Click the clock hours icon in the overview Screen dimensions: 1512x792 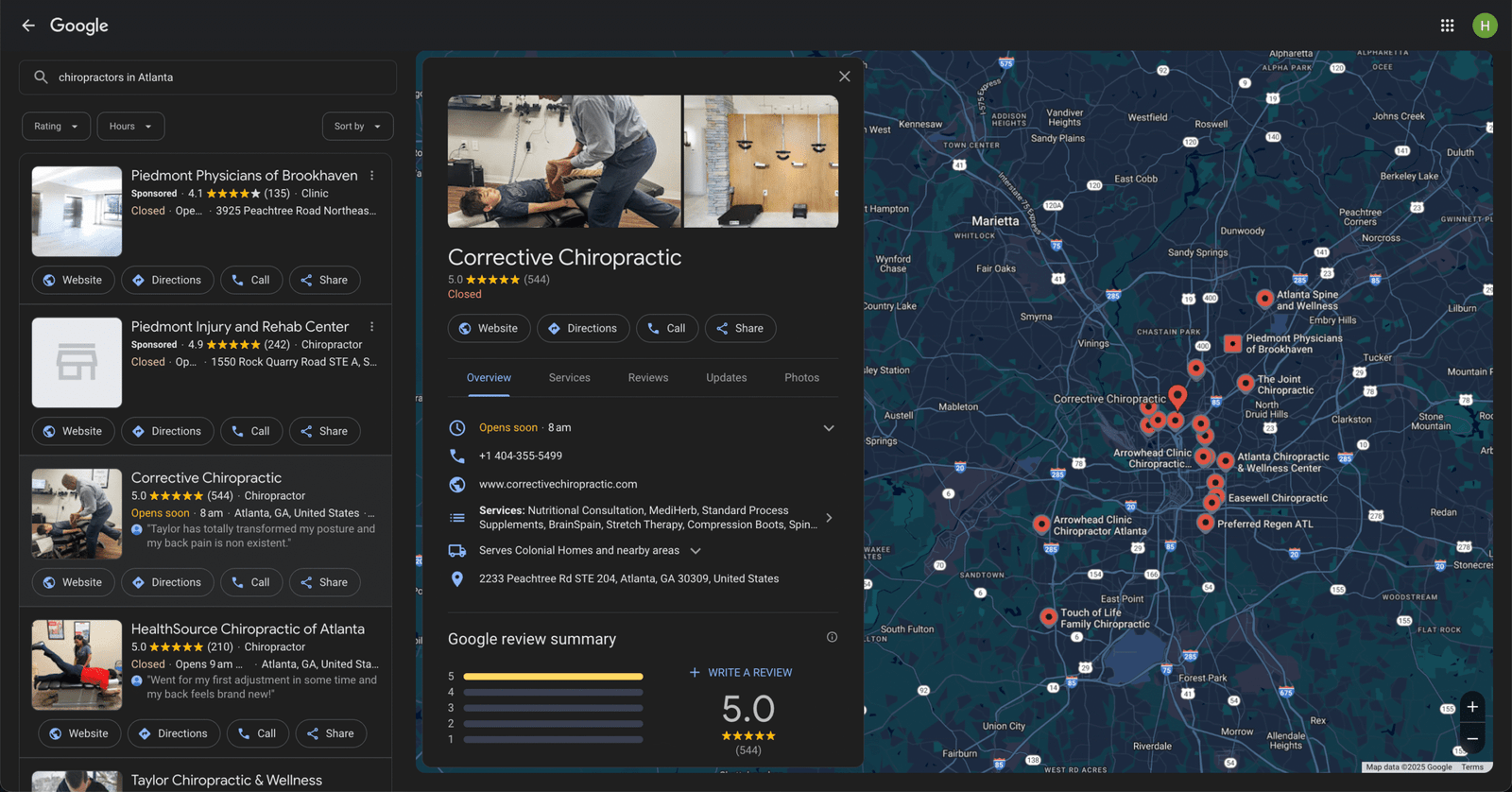pos(457,428)
